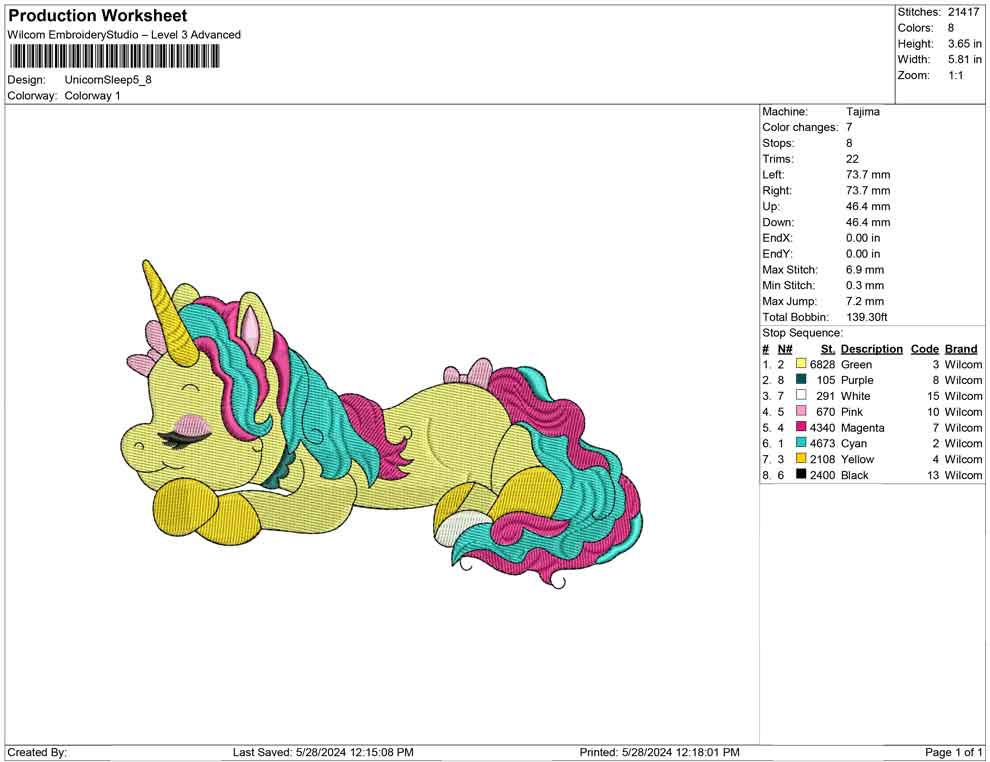Viewport: 990px width, 762px height.
Task: Click the Max Jump value 7.2 mm
Action: (x=865, y=301)
